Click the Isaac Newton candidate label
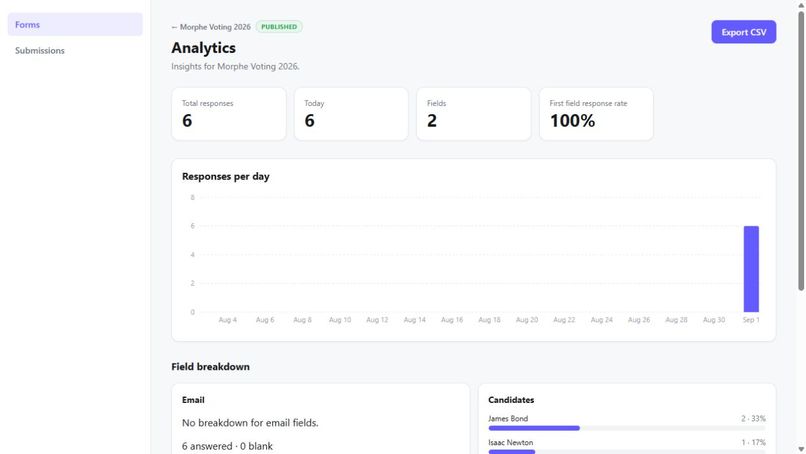The width and height of the screenshot is (806, 454). 510,442
